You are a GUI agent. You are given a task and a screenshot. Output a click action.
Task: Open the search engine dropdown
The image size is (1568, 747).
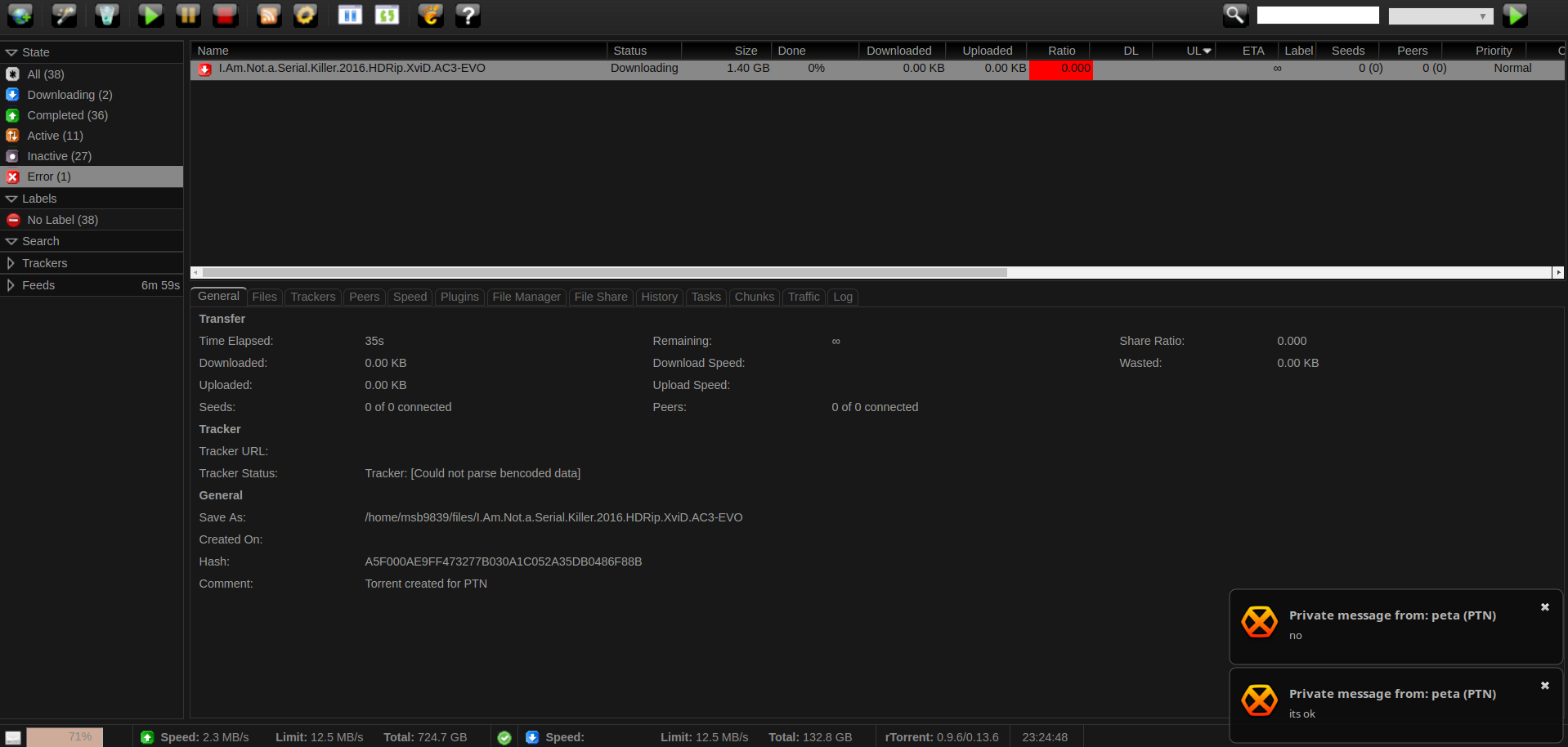pyautogui.click(x=1440, y=16)
